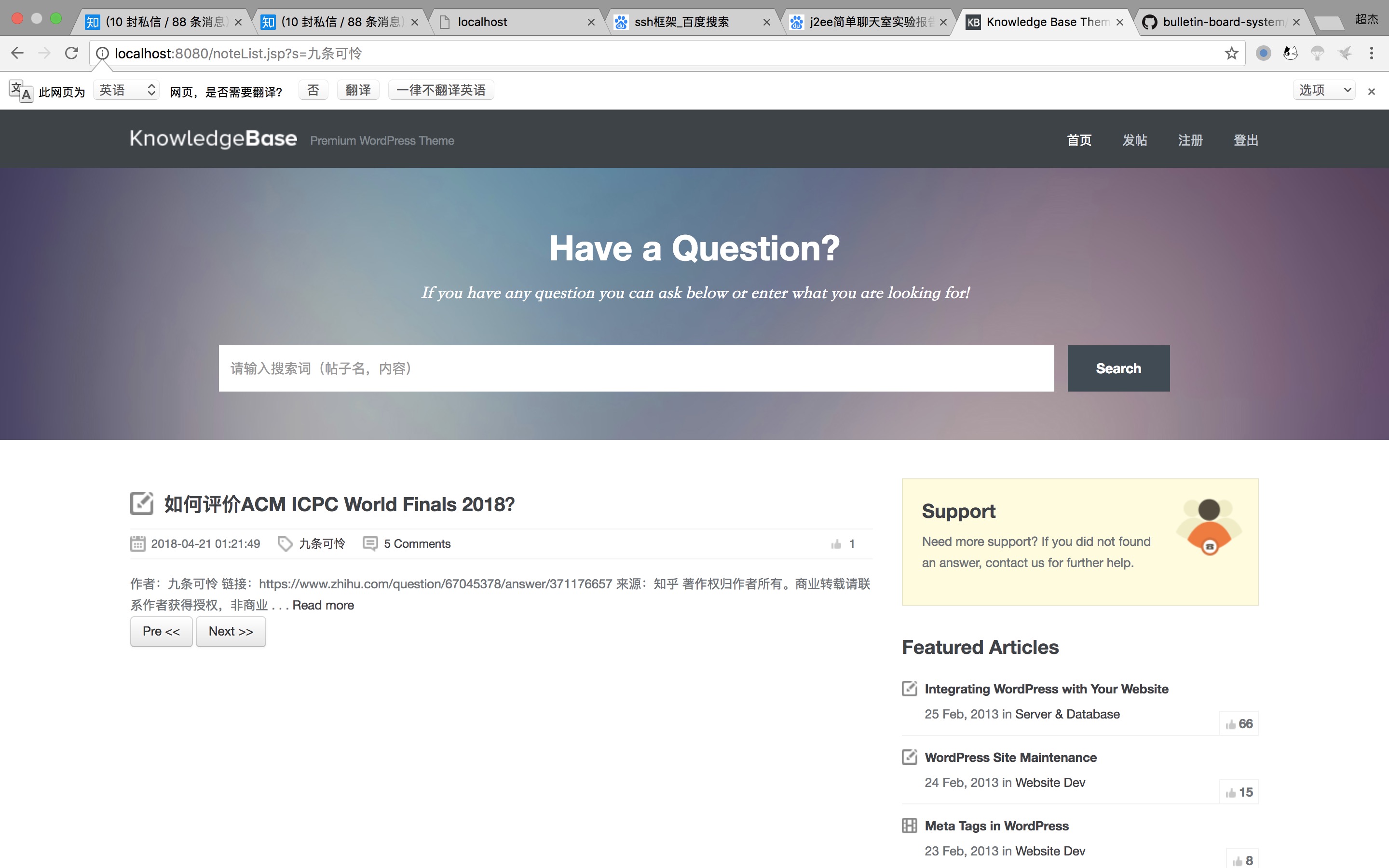Click the browser back arrow
1389x868 pixels.
click(17, 54)
